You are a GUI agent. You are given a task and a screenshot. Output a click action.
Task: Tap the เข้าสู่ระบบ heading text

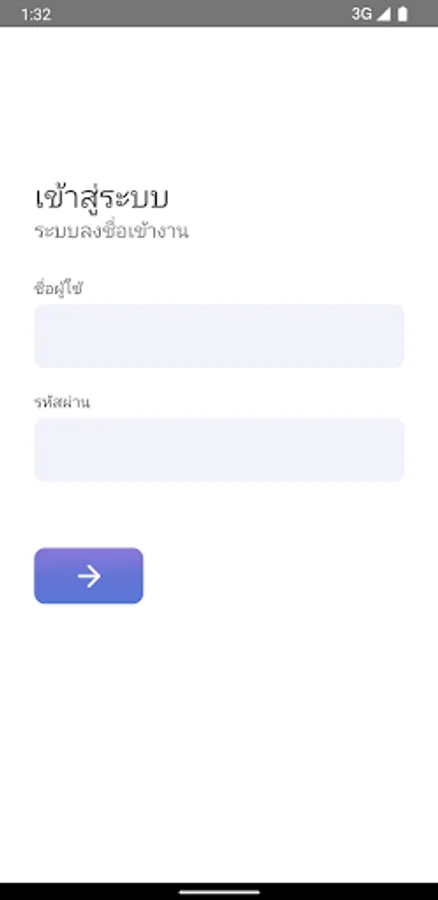(x=102, y=198)
